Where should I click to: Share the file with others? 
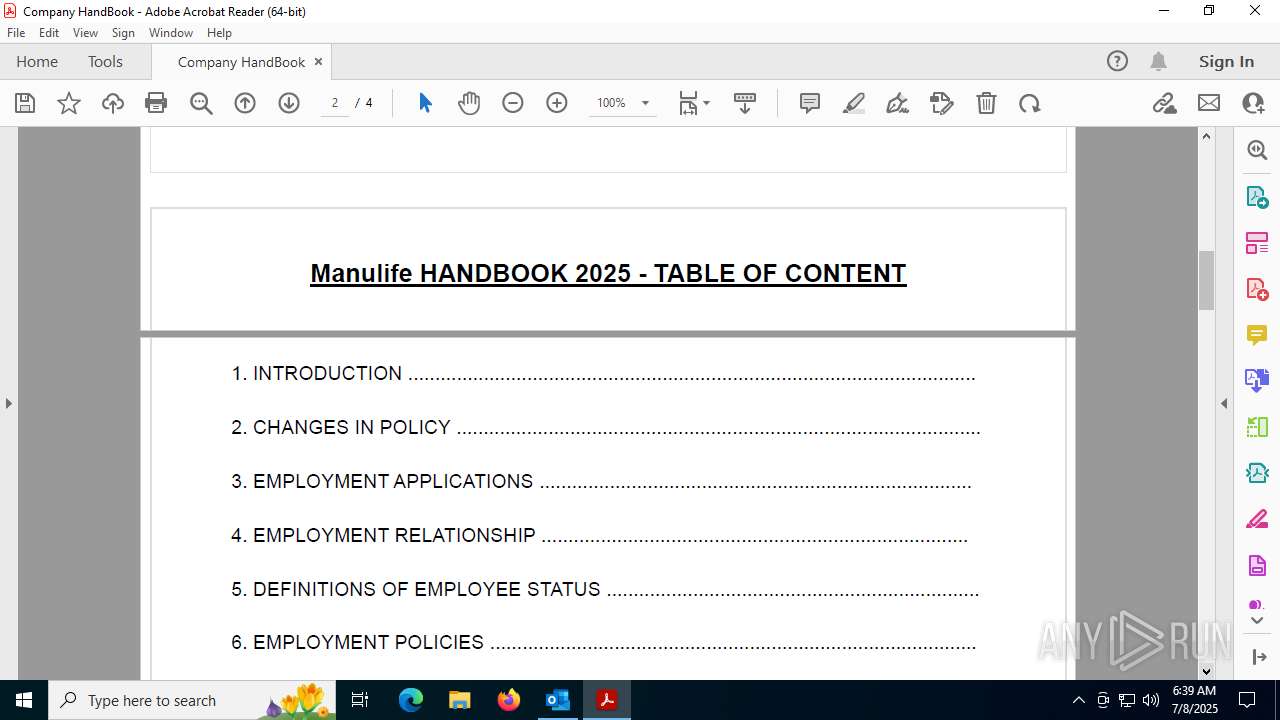coord(1253,103)
